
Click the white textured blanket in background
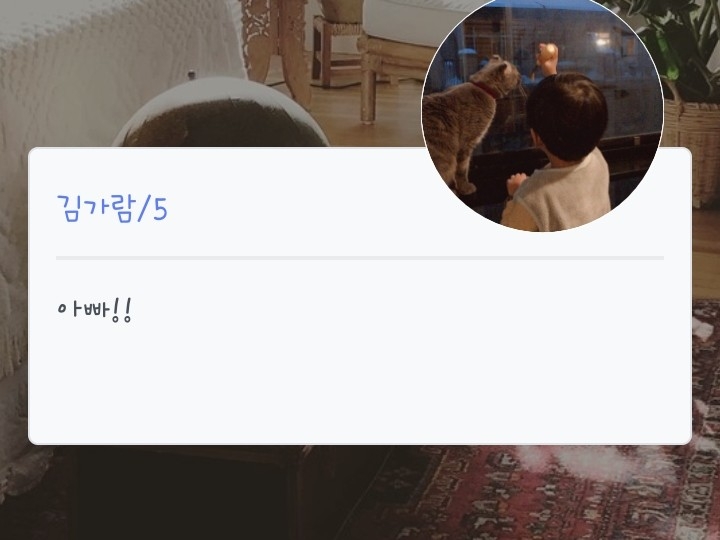92,69
